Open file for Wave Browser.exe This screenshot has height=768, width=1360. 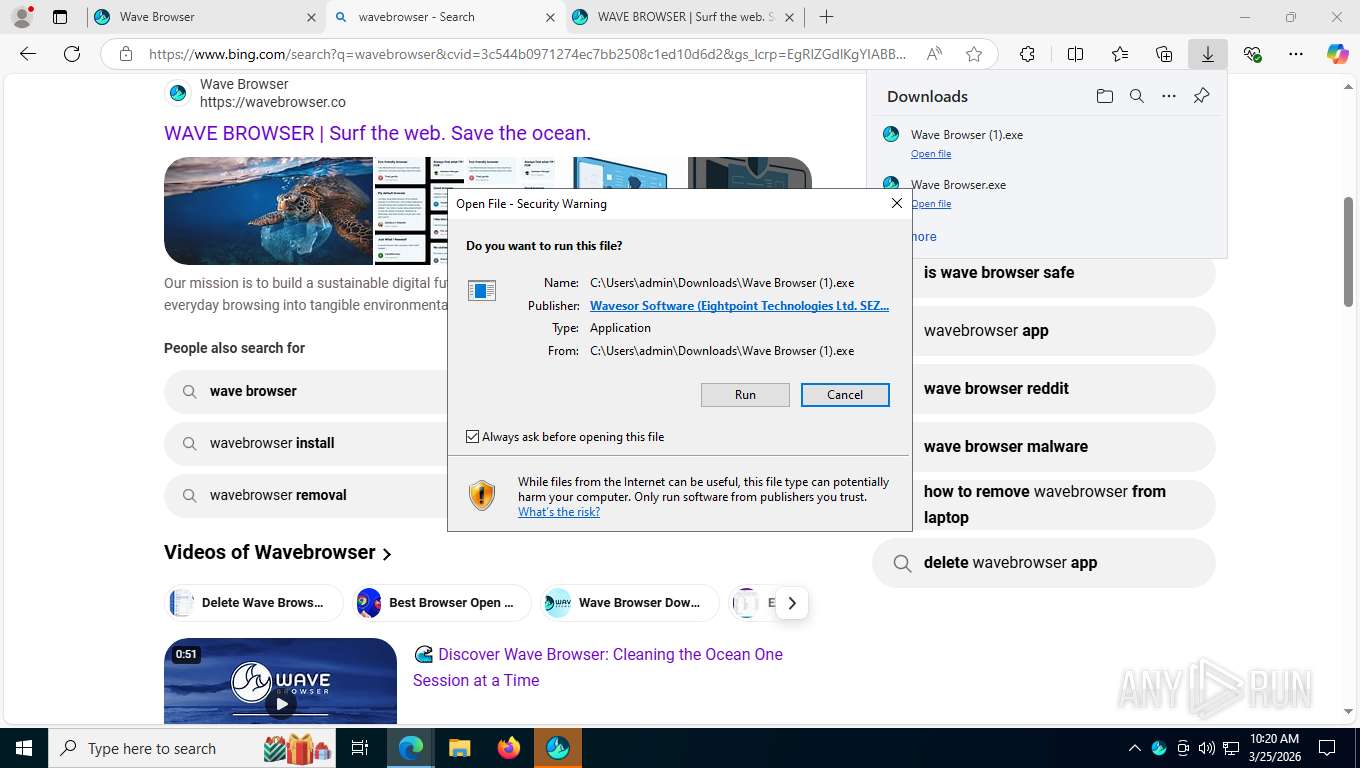tap(931, 204)
